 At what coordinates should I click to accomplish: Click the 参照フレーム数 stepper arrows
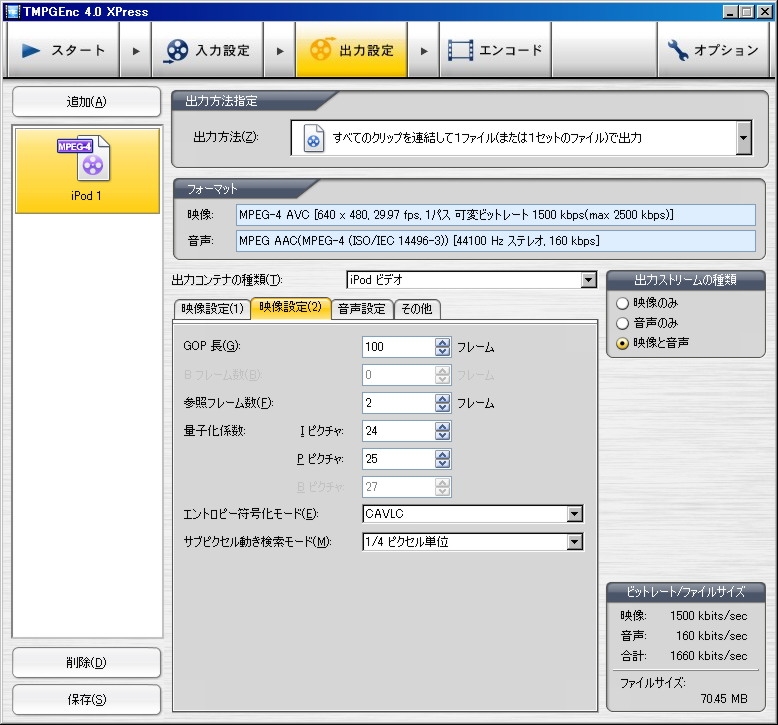(443, 403)
